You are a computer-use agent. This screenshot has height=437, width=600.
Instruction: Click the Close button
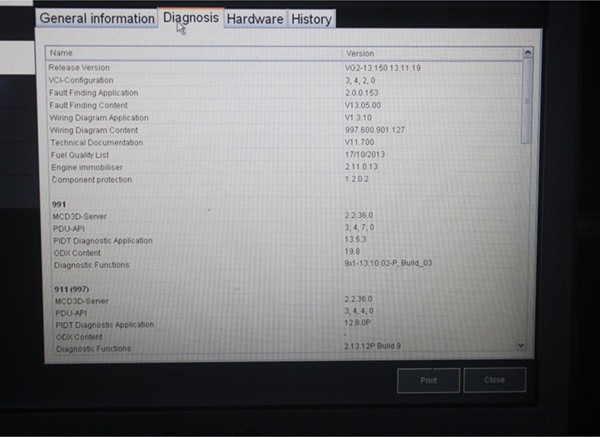(494, 380)
